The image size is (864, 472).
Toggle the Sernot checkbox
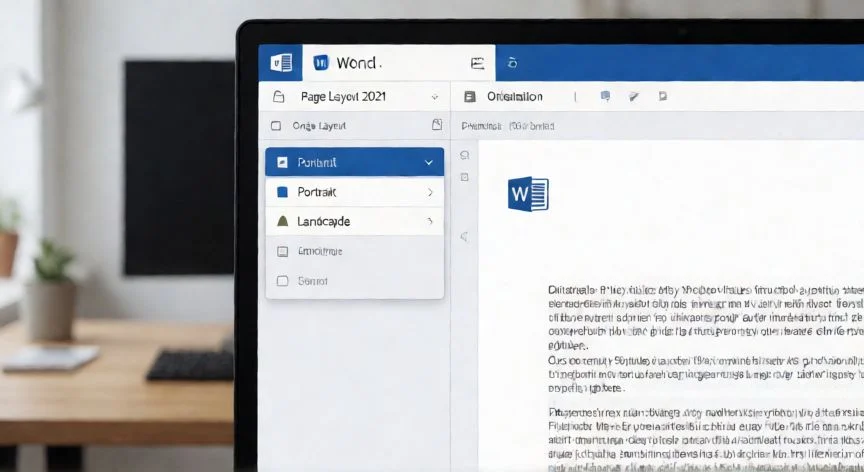coord(283,281)
